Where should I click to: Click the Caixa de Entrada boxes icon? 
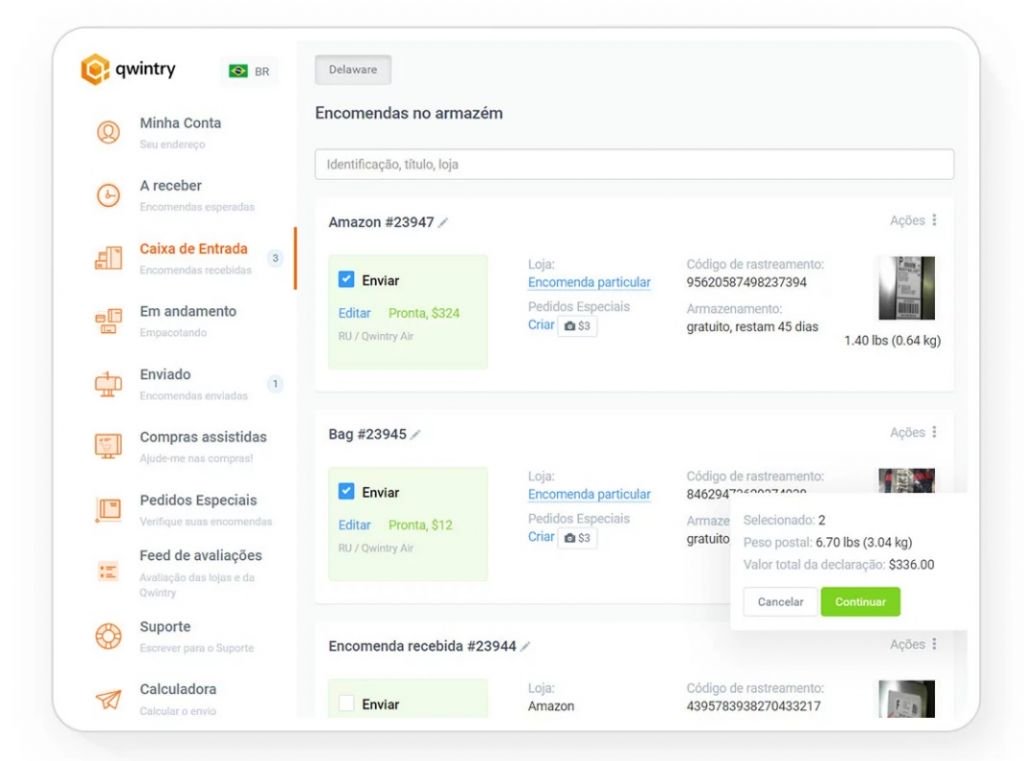coord(108,257)
